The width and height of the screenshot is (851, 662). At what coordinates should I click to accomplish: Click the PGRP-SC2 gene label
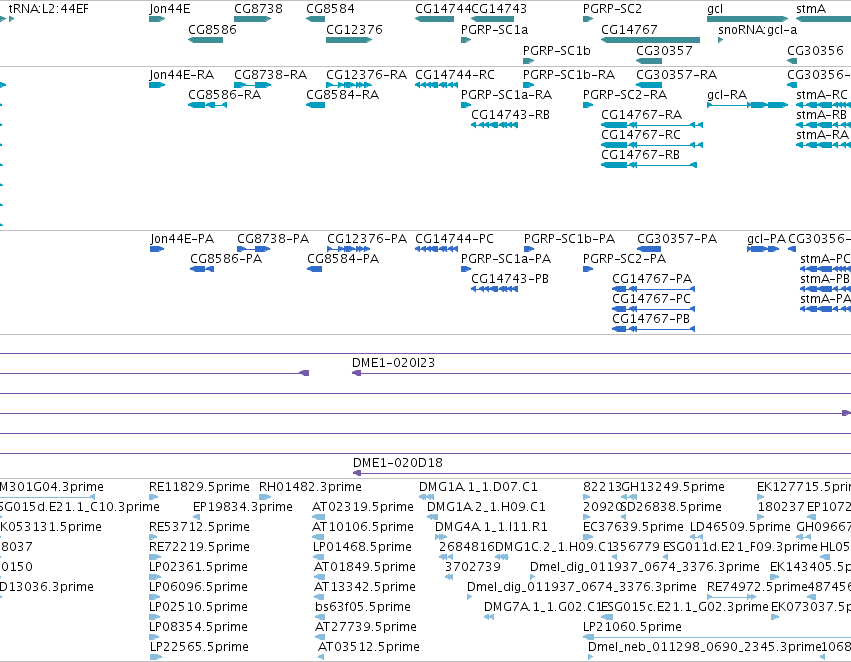click(612, 9)
